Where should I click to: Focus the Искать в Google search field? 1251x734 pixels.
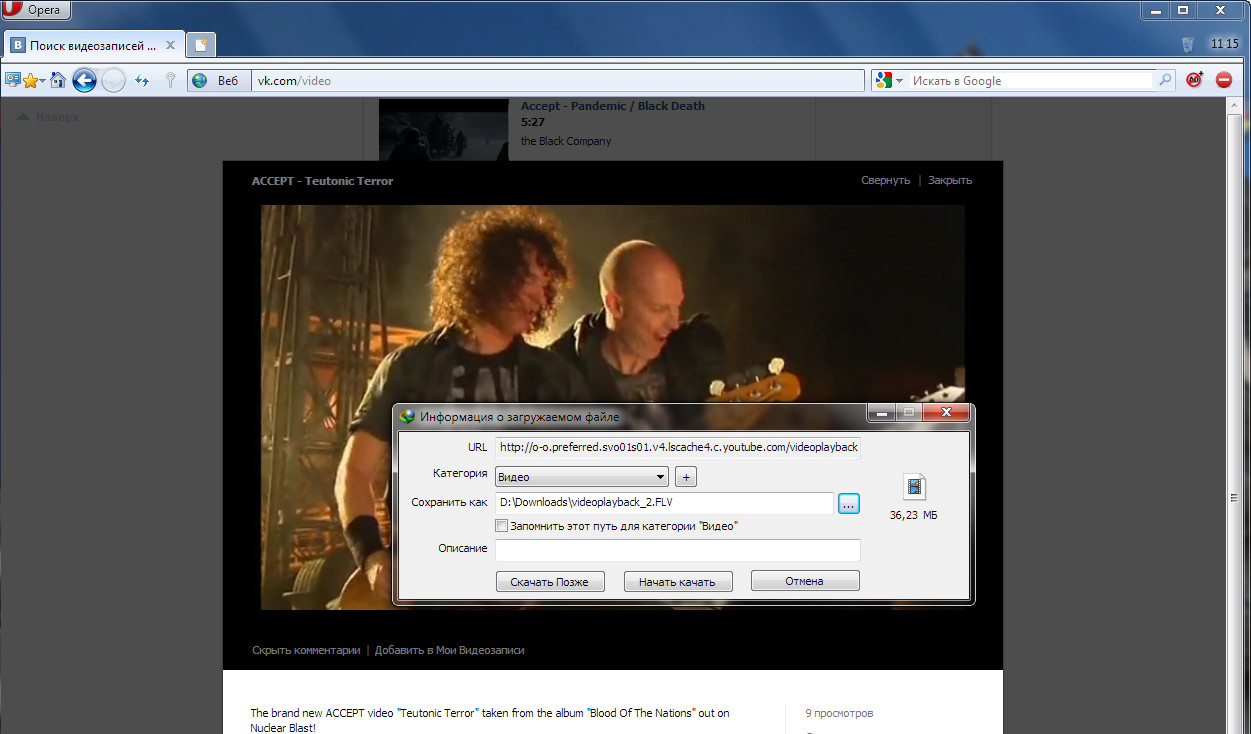pyautogui.click(x=1030, y=81)
